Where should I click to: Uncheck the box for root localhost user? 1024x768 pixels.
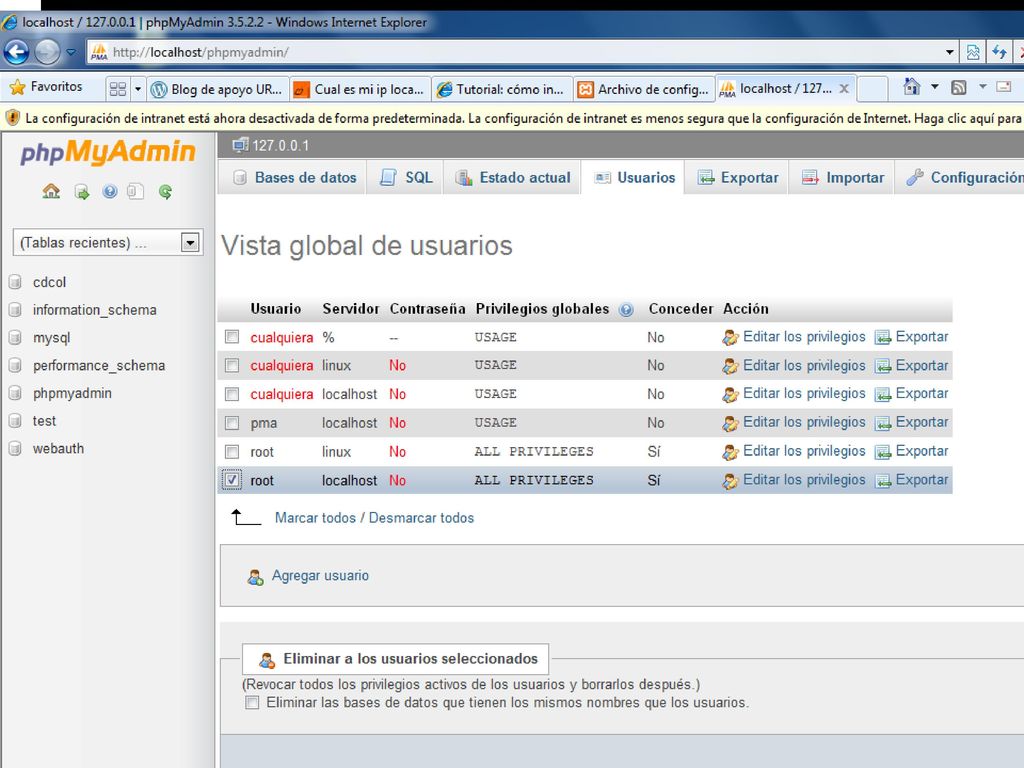[232, 480]
